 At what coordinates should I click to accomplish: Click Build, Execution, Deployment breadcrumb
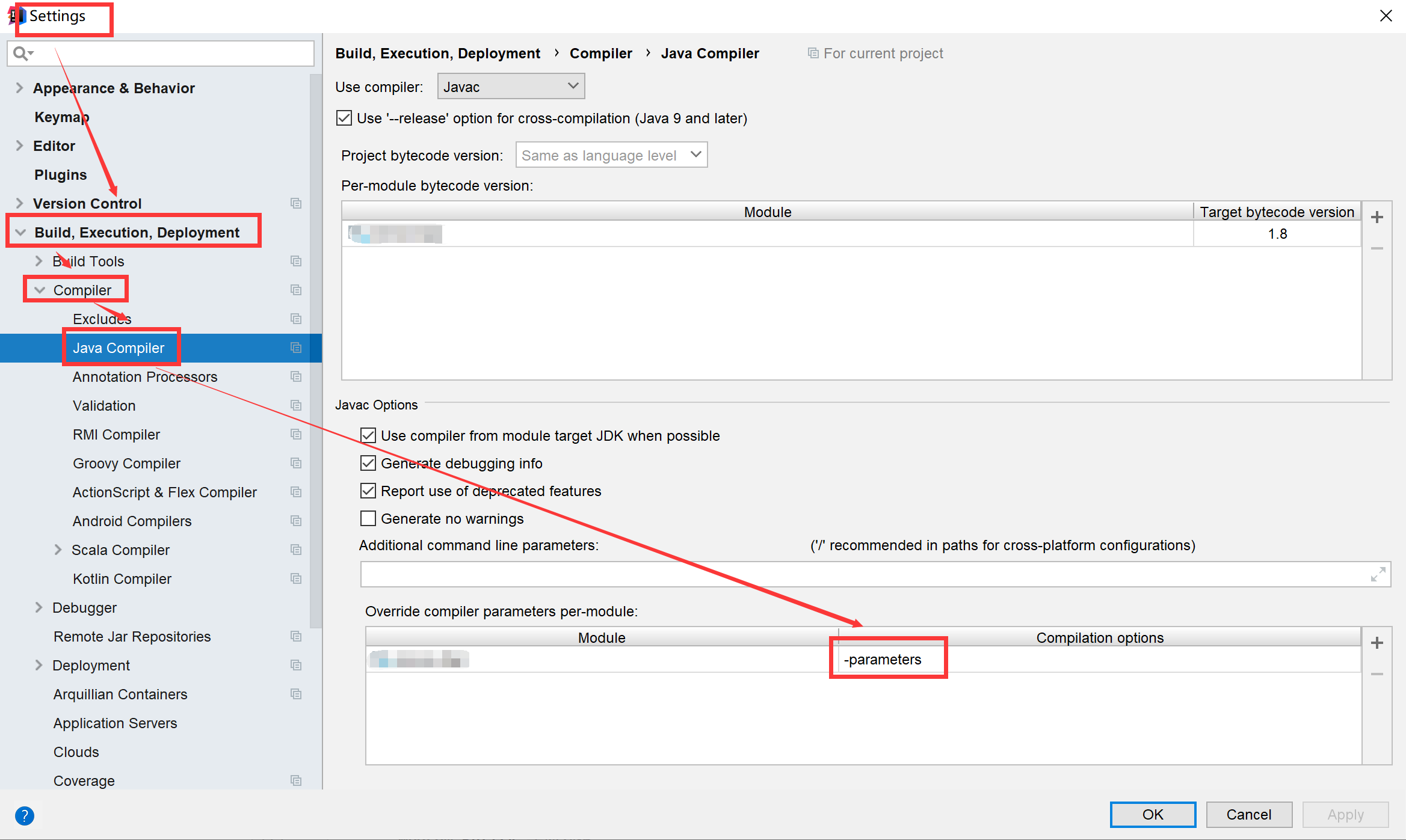[x=437, y=53]
